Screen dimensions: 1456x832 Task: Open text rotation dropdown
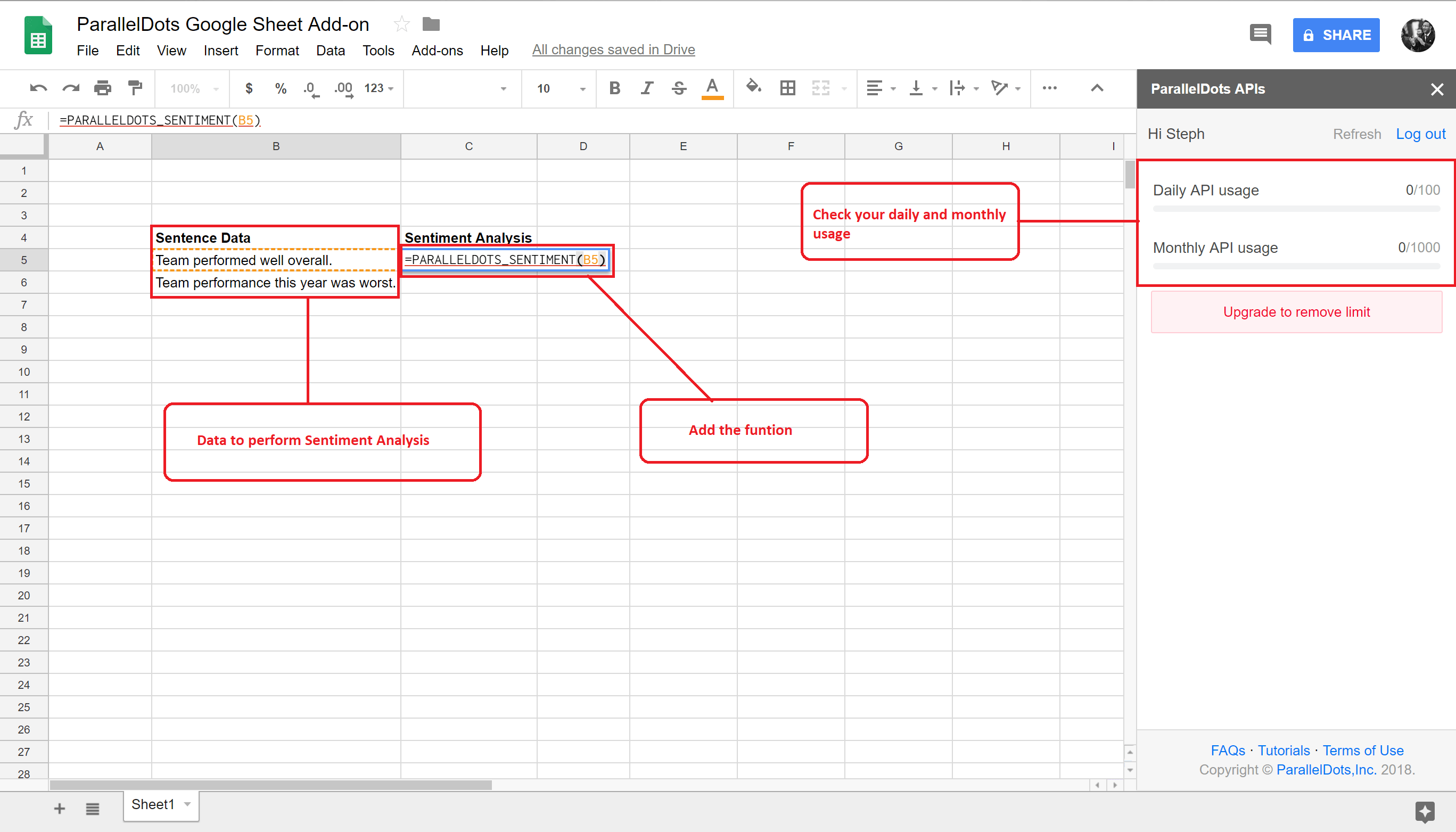pos(1006,88)
